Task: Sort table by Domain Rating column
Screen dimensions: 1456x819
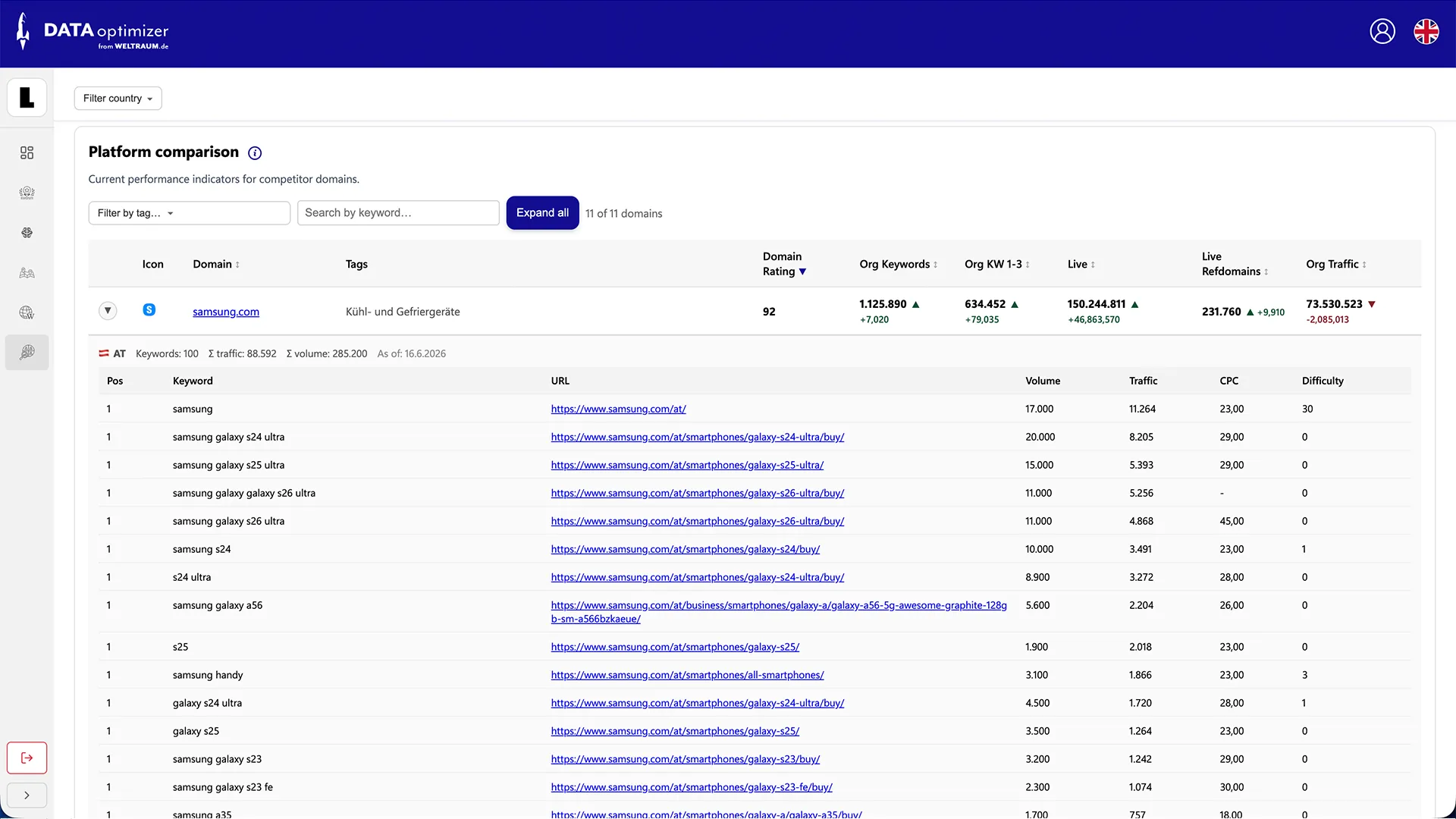Action: [x=784, y=264]
